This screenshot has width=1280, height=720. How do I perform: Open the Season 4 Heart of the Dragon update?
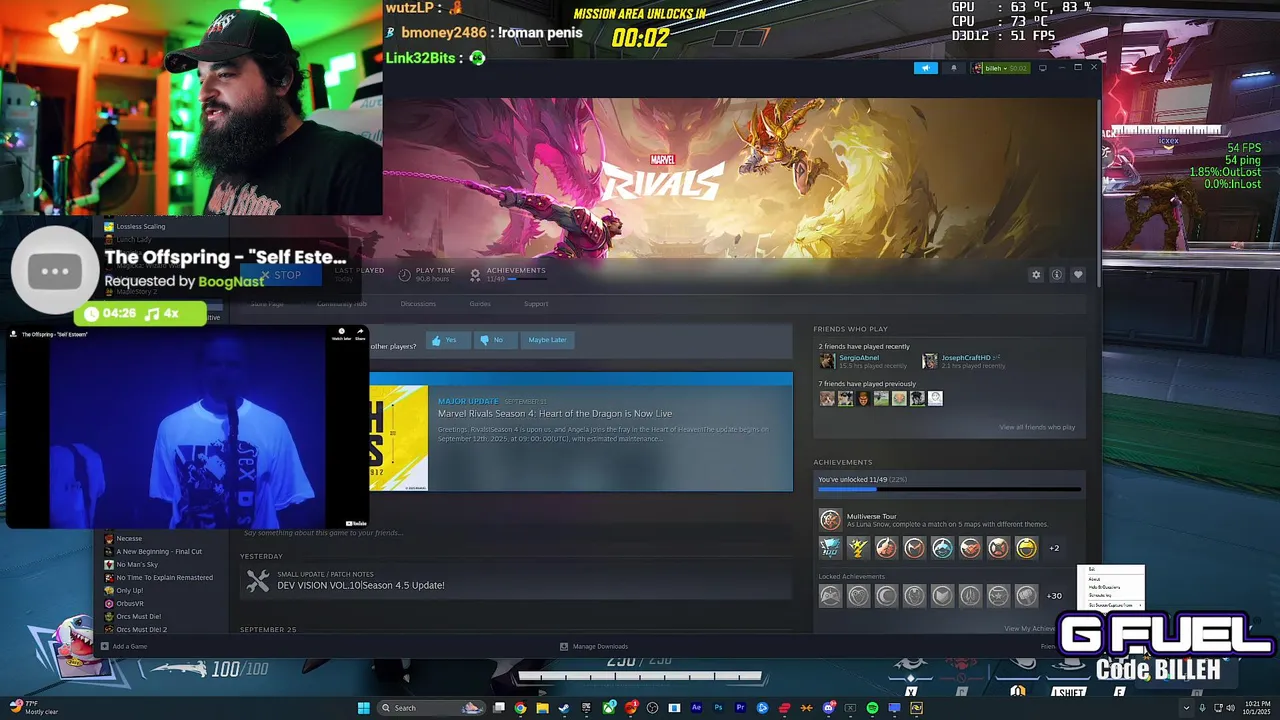click(555, 414)
